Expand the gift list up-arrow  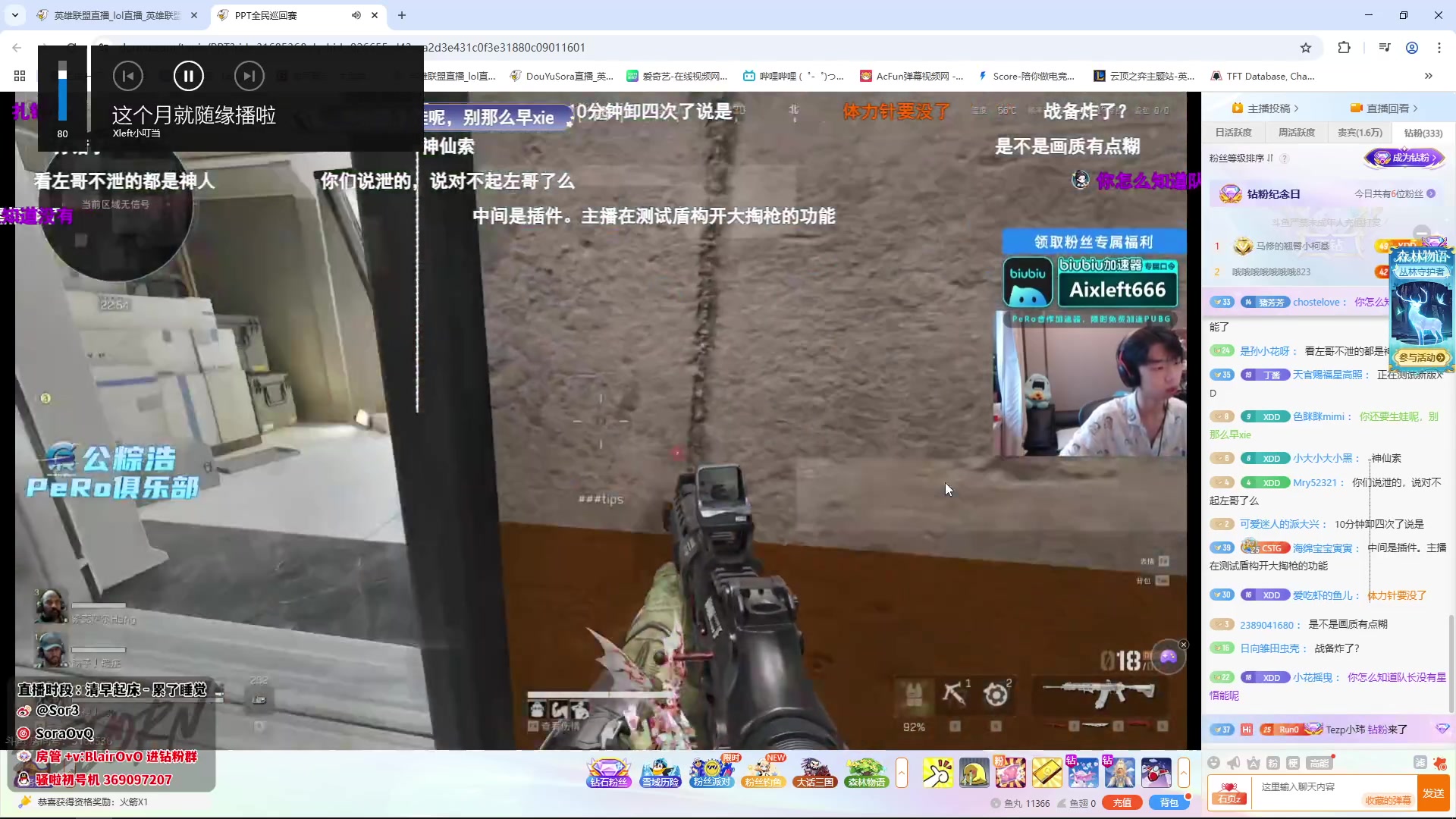1183,773
